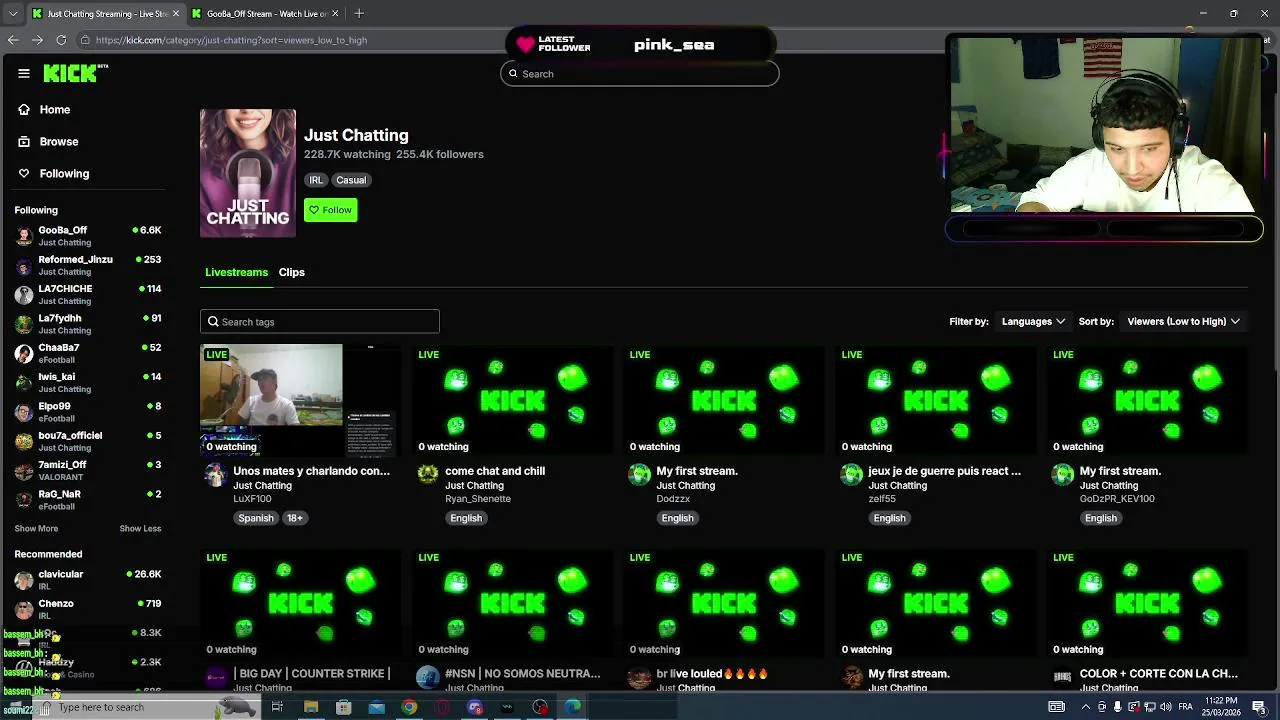Click Just Chatting category cover image

[x=248, y=173]
